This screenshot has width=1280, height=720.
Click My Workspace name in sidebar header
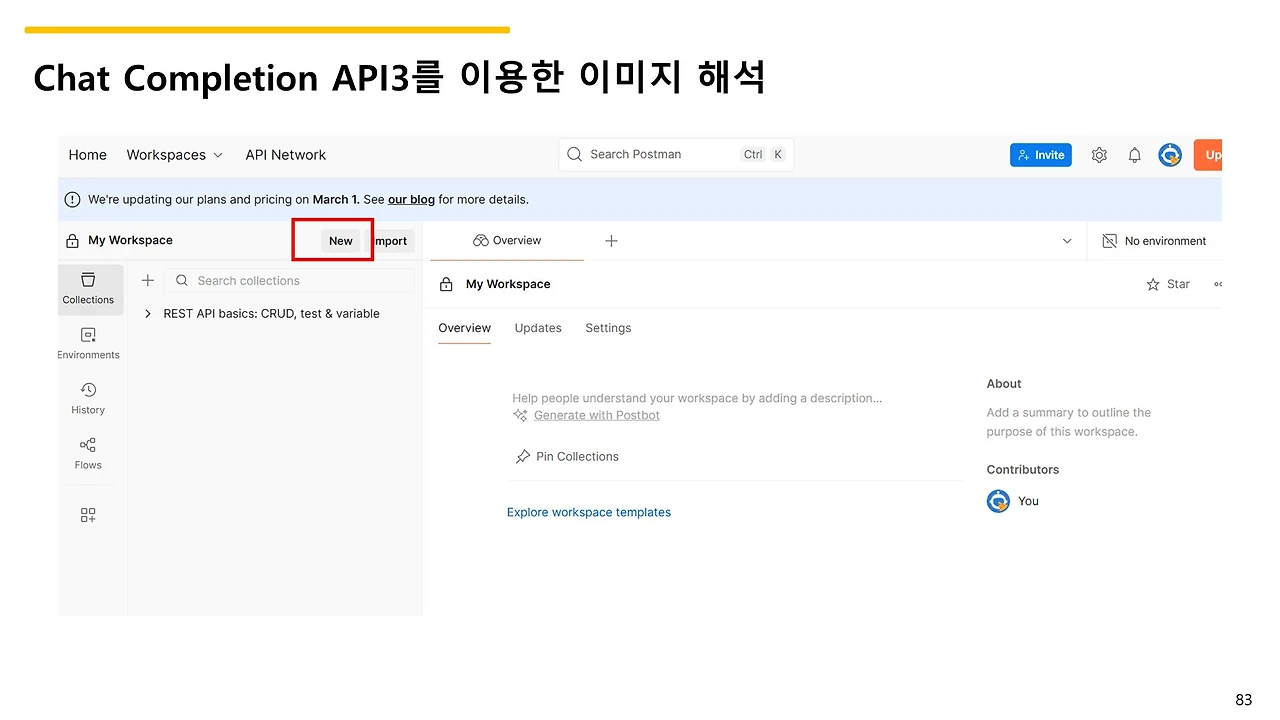click(x=130, y=241)
